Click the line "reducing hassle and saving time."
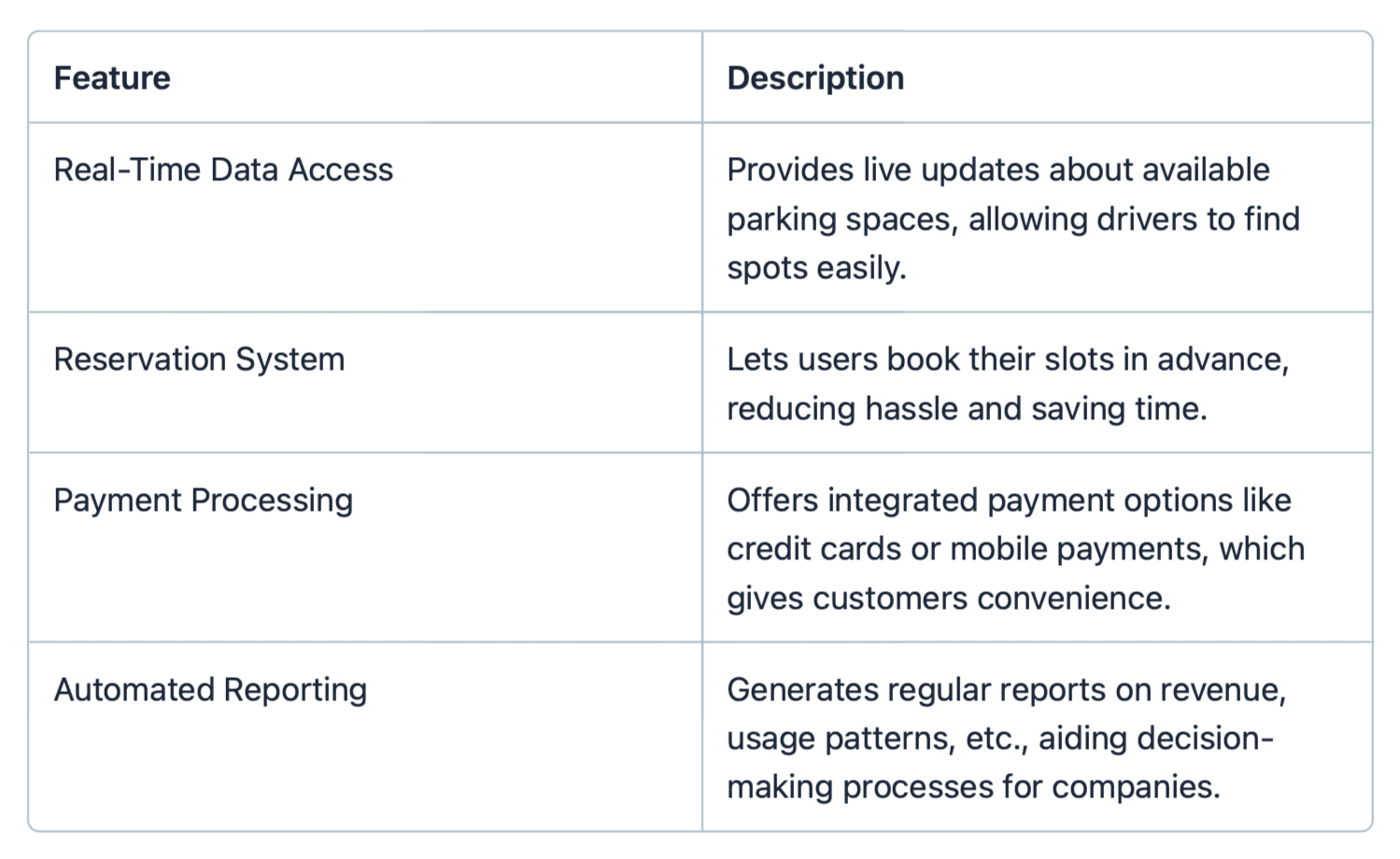This screenshot has width=1400, height=859. click(967, 409)
